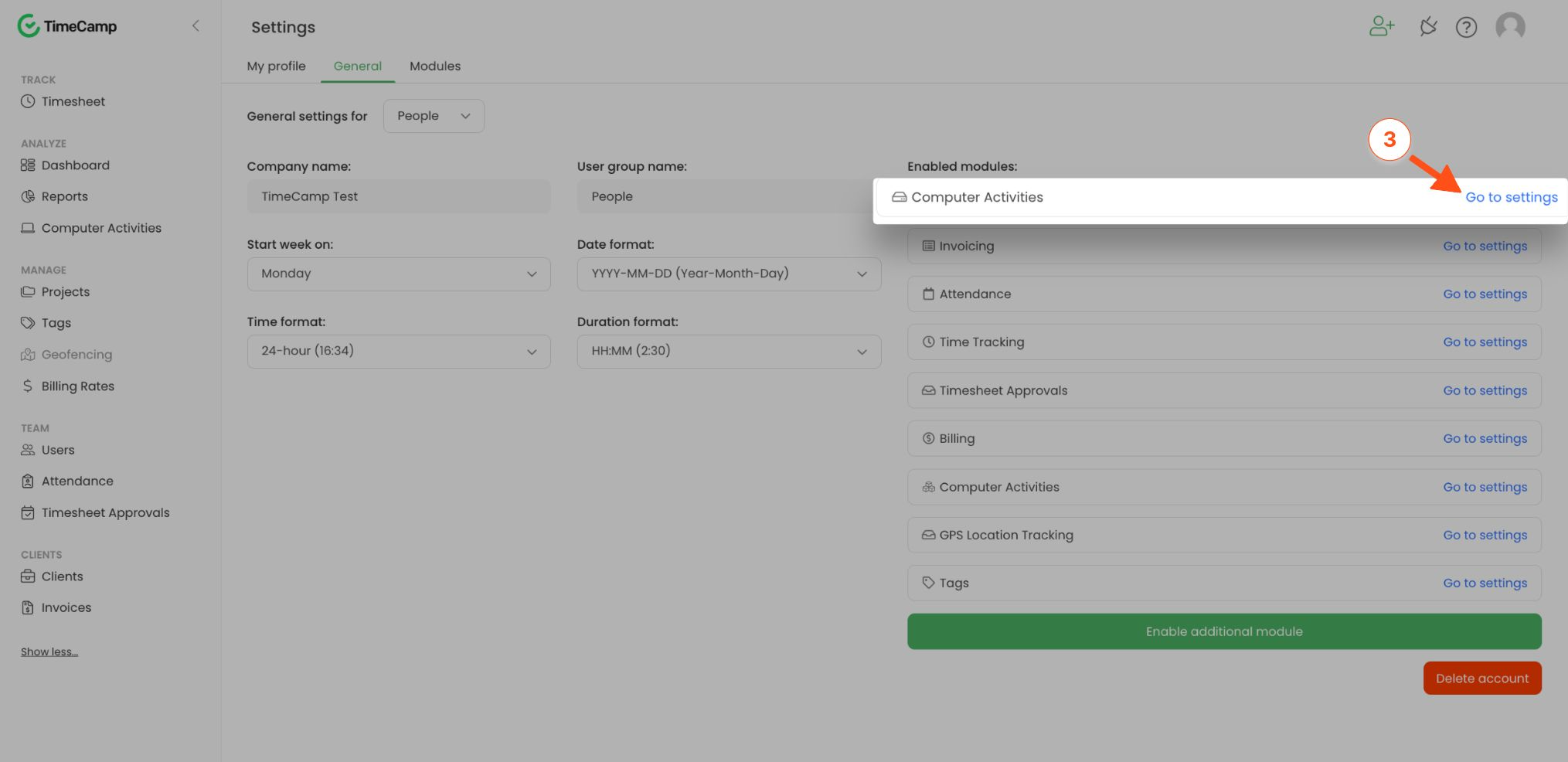Click the Delete account button
The width and height of the screenshot is (1568, 762).
1481,679
